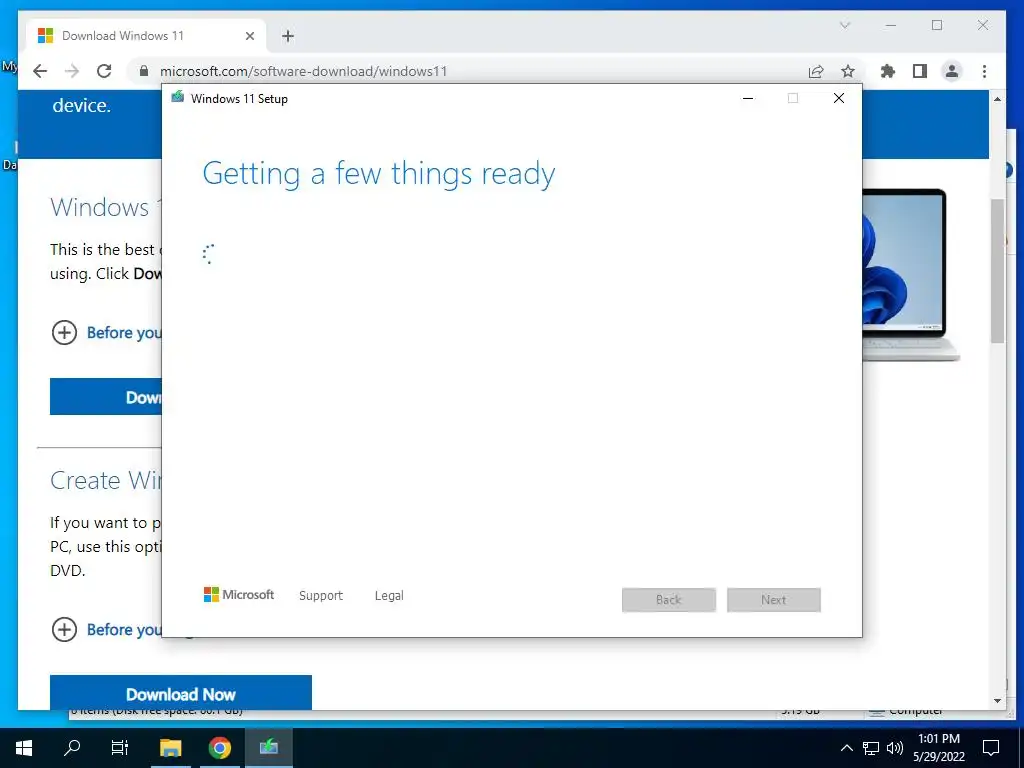Reload the Download Windows 11 page
The image size is (1024, 768).
pos(104,71)
